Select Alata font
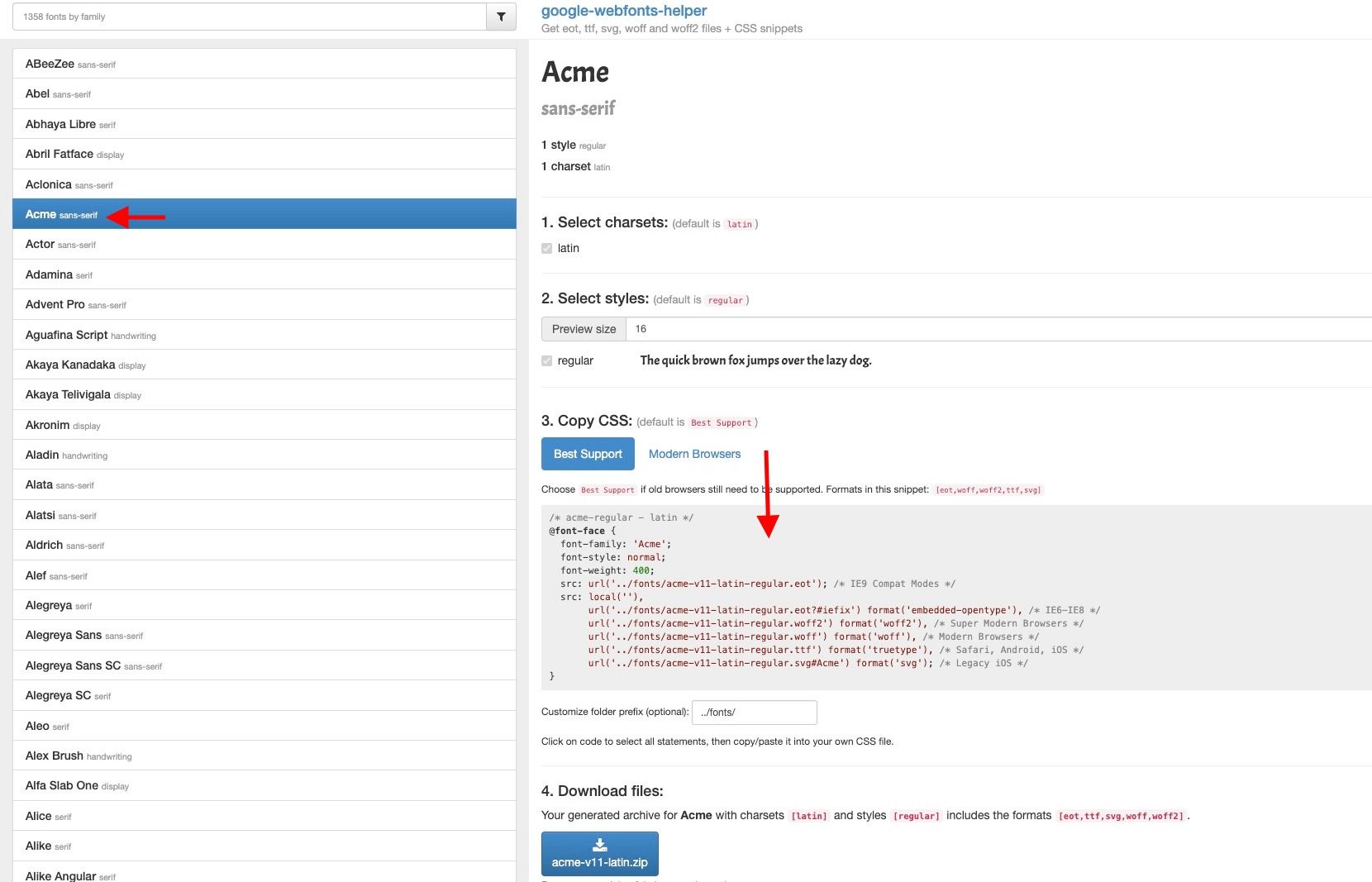This screenshot has width=1372, height=882. tap(264, 484)
